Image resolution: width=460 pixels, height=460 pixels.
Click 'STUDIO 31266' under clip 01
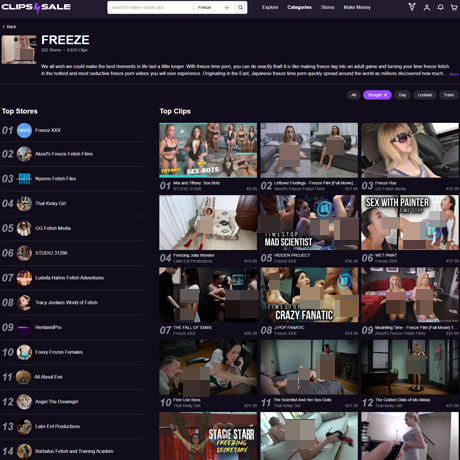[x=187, y=189]
